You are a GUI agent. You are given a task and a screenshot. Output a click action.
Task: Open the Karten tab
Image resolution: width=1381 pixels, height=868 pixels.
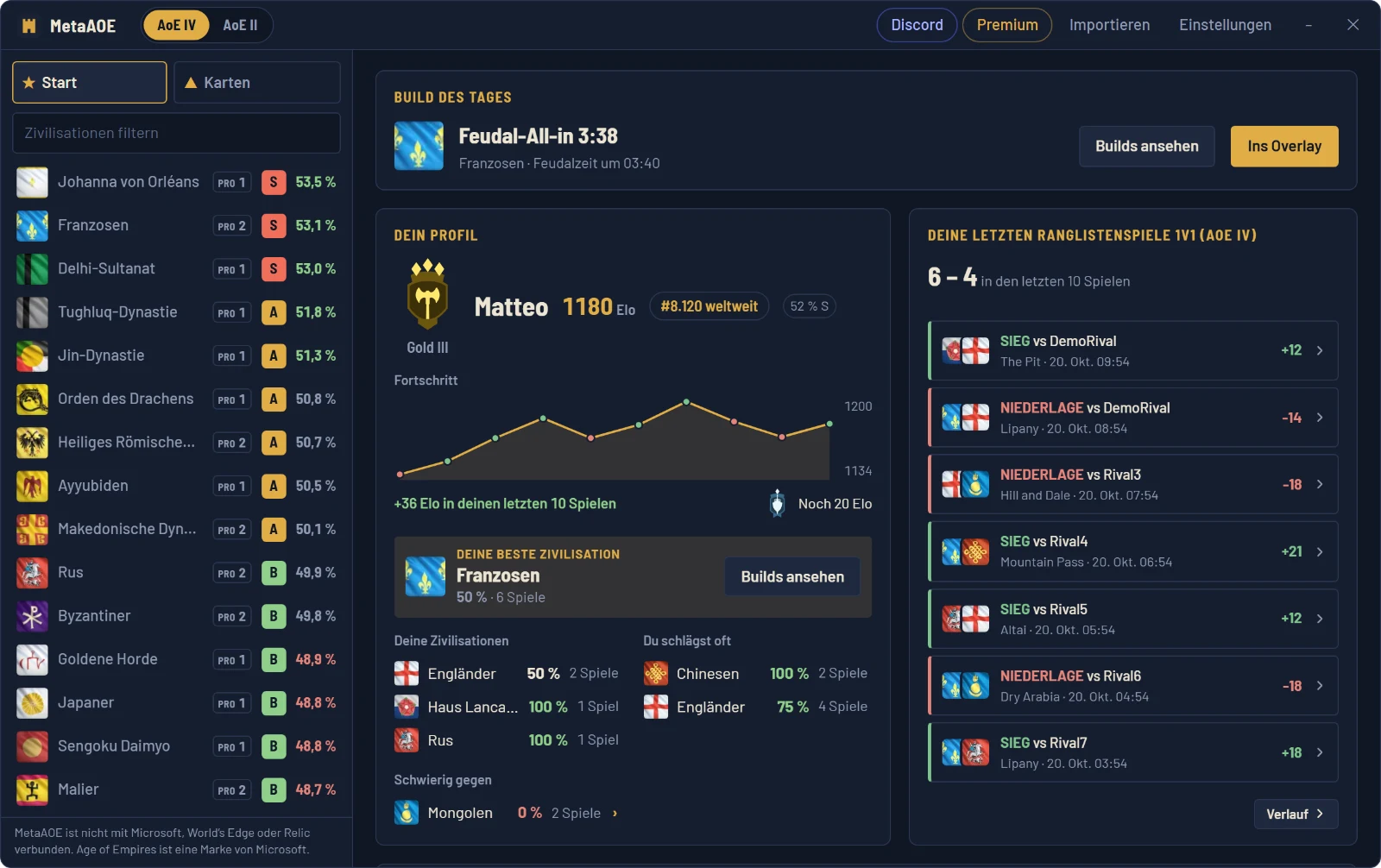tap(257, 83)
